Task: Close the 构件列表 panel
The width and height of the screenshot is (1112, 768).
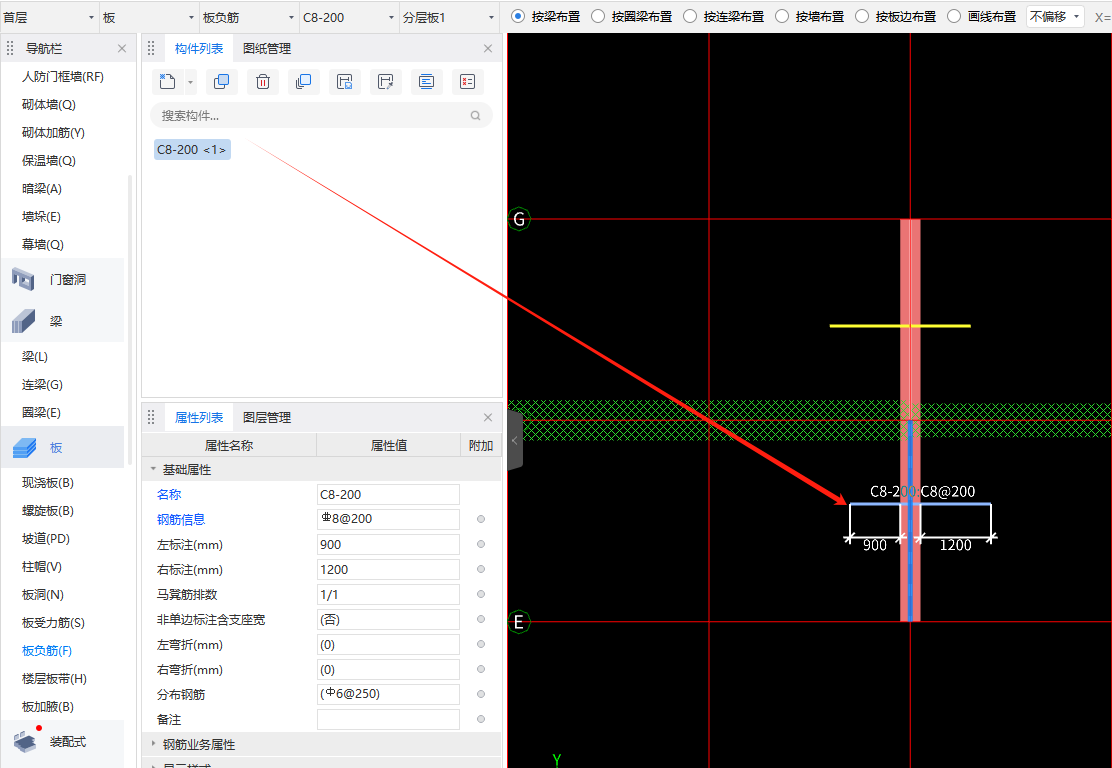Action: [488, 48]
